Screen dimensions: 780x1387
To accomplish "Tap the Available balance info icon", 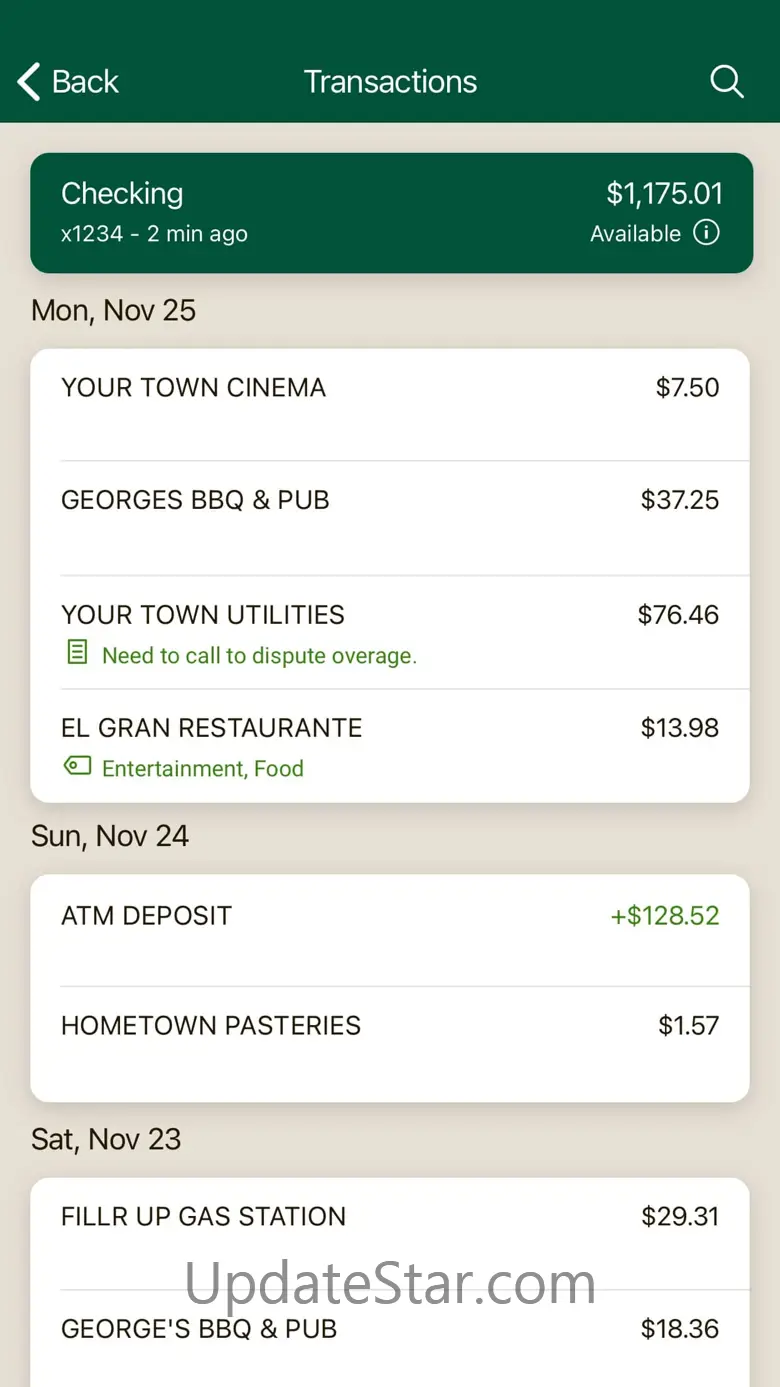I will click(x=706, y=234).
